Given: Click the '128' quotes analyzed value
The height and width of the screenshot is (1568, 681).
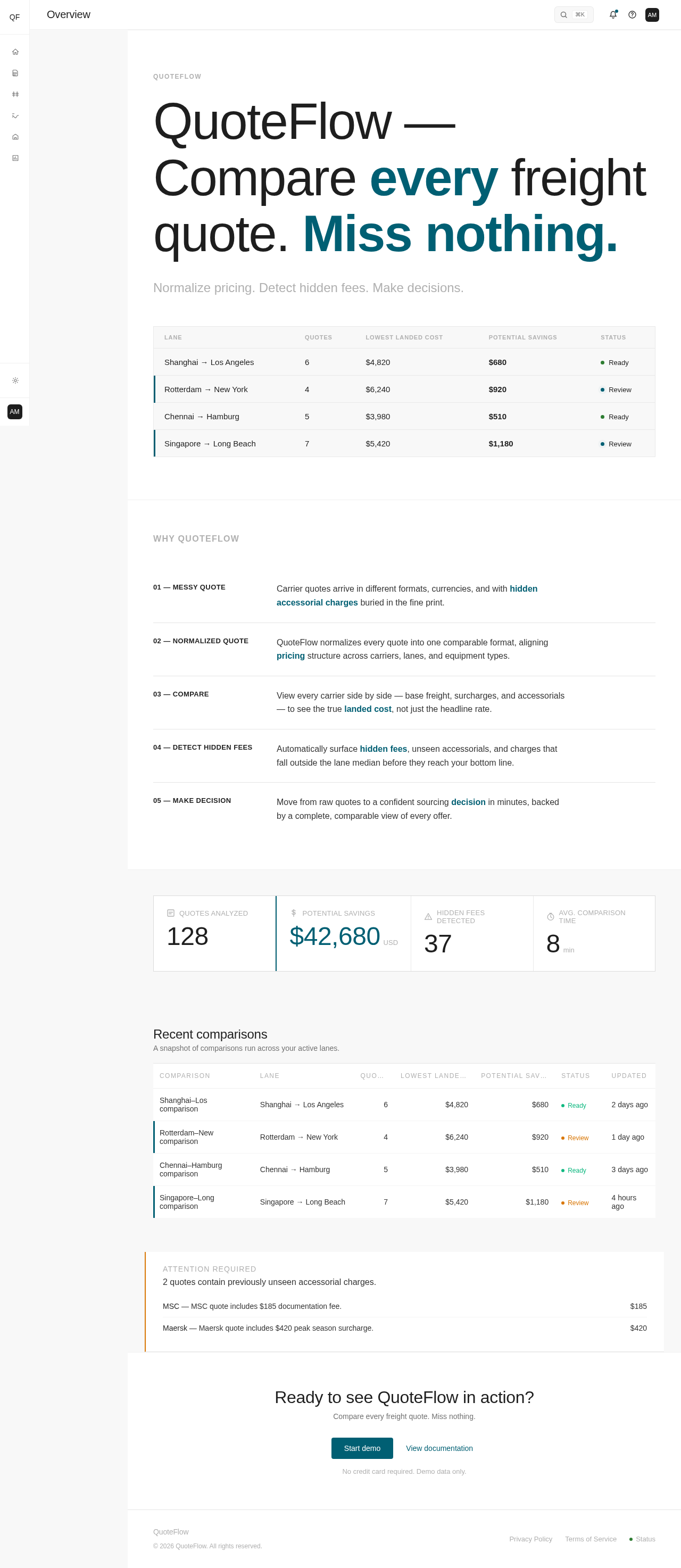Looking at the screenshot, I should pos(187,936).
